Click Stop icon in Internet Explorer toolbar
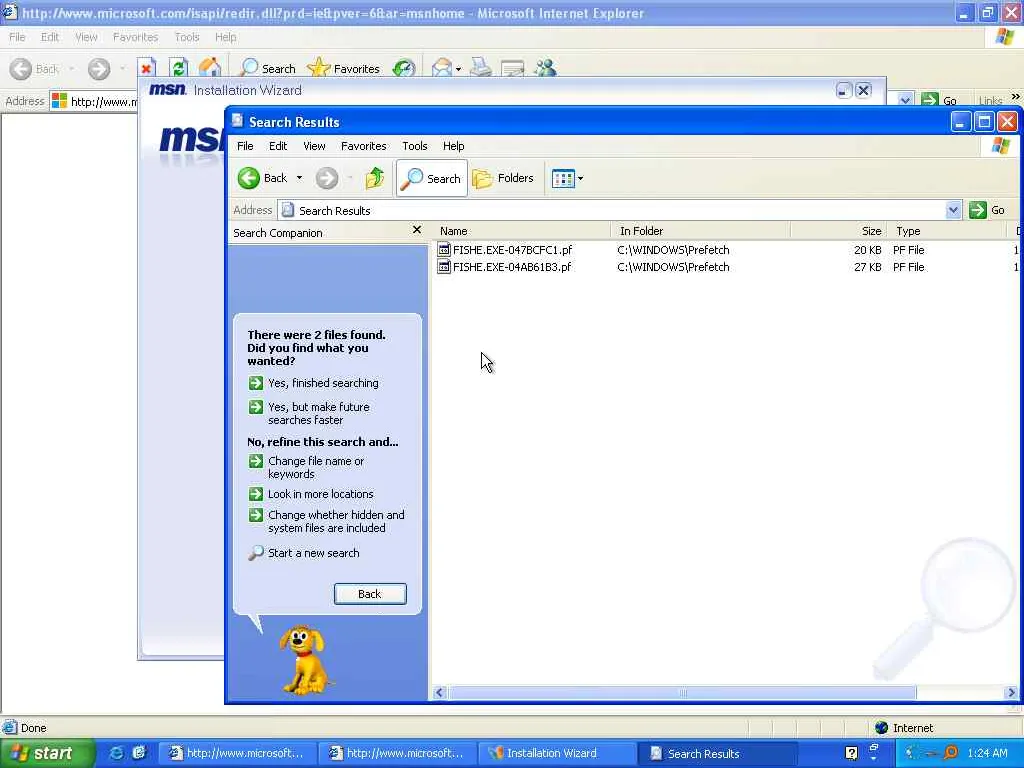This screenshot has width=1024, height=768. tap(146, 68)
